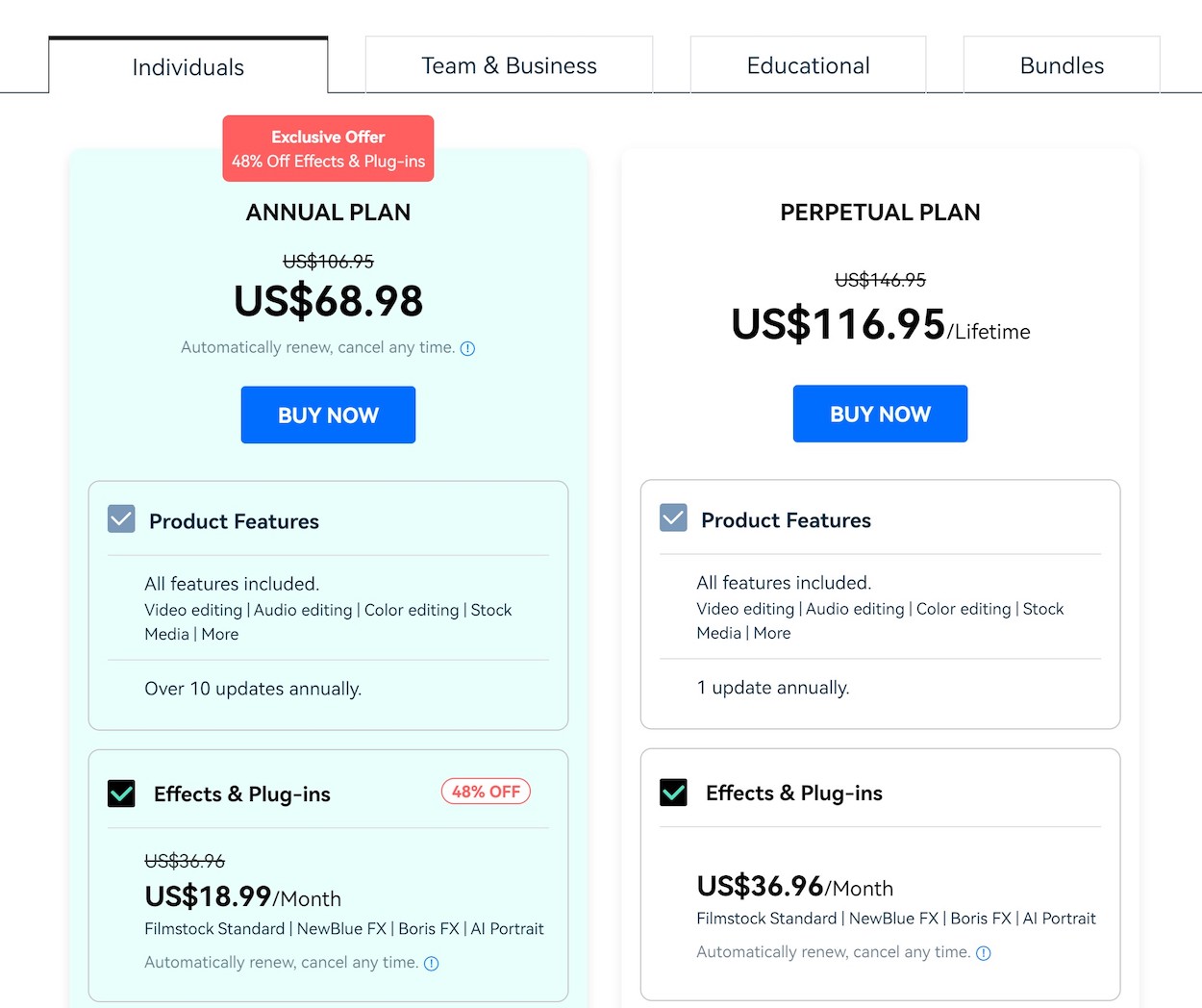The image size is (1202, 1008).
Task: Switch to the Individuals tab
Action: (188, 66)
